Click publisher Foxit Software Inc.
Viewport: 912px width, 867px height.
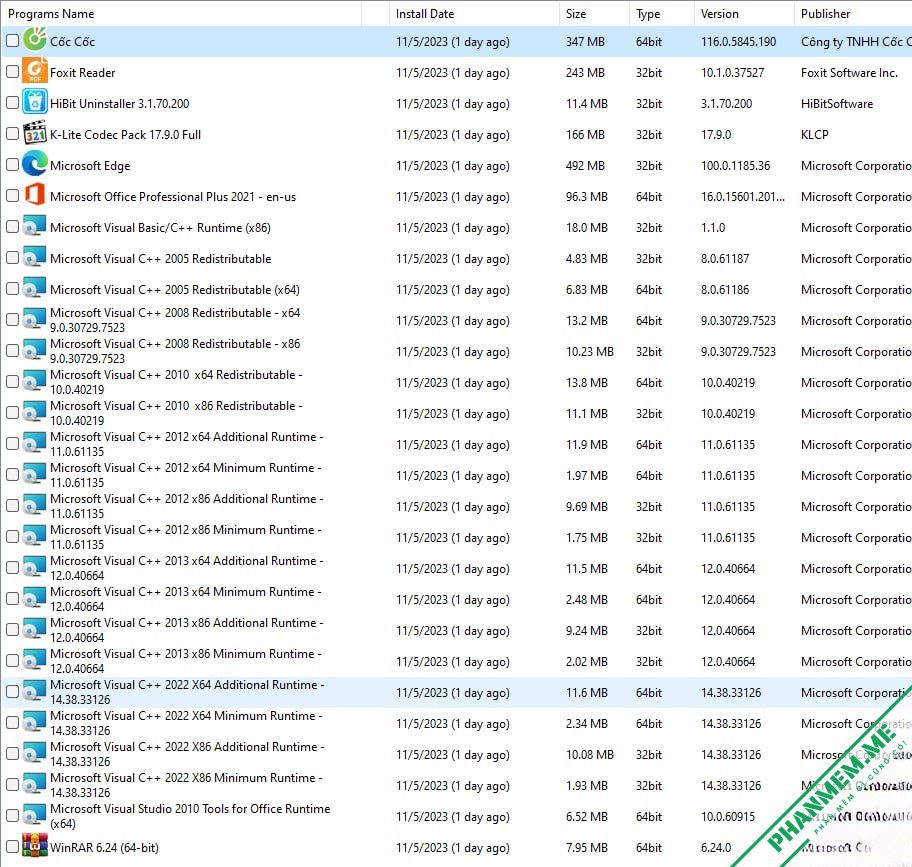[x=849, y=73]
